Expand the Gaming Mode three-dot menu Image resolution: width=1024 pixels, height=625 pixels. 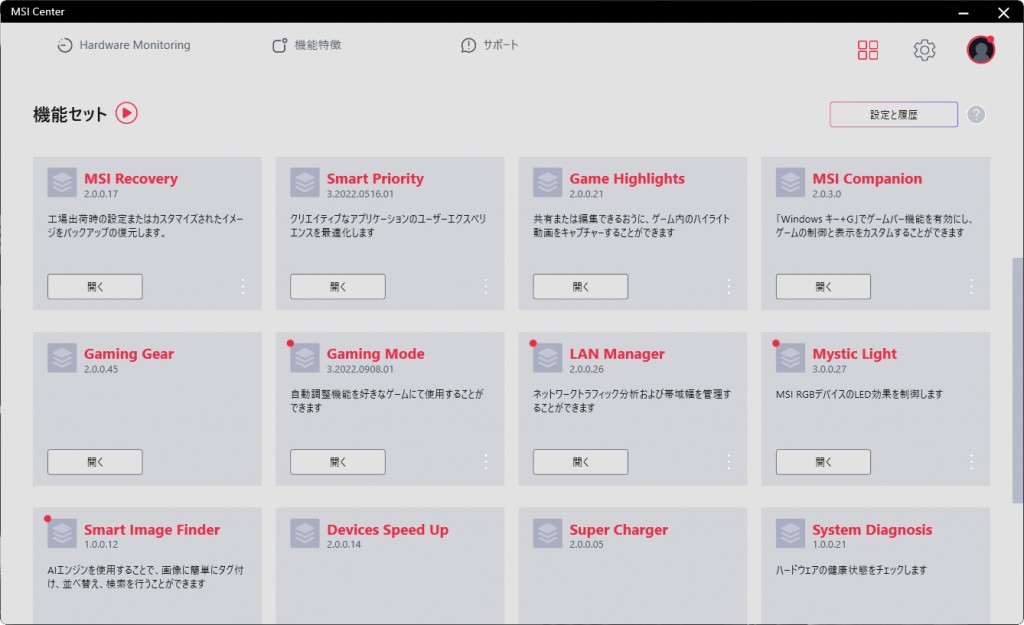(x=485, y=461)
